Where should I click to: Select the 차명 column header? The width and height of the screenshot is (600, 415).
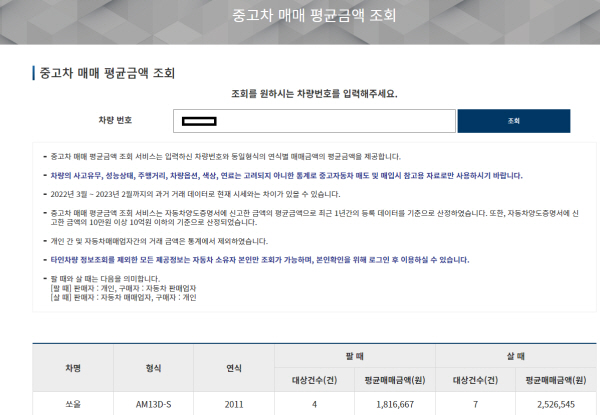[73, 368]
